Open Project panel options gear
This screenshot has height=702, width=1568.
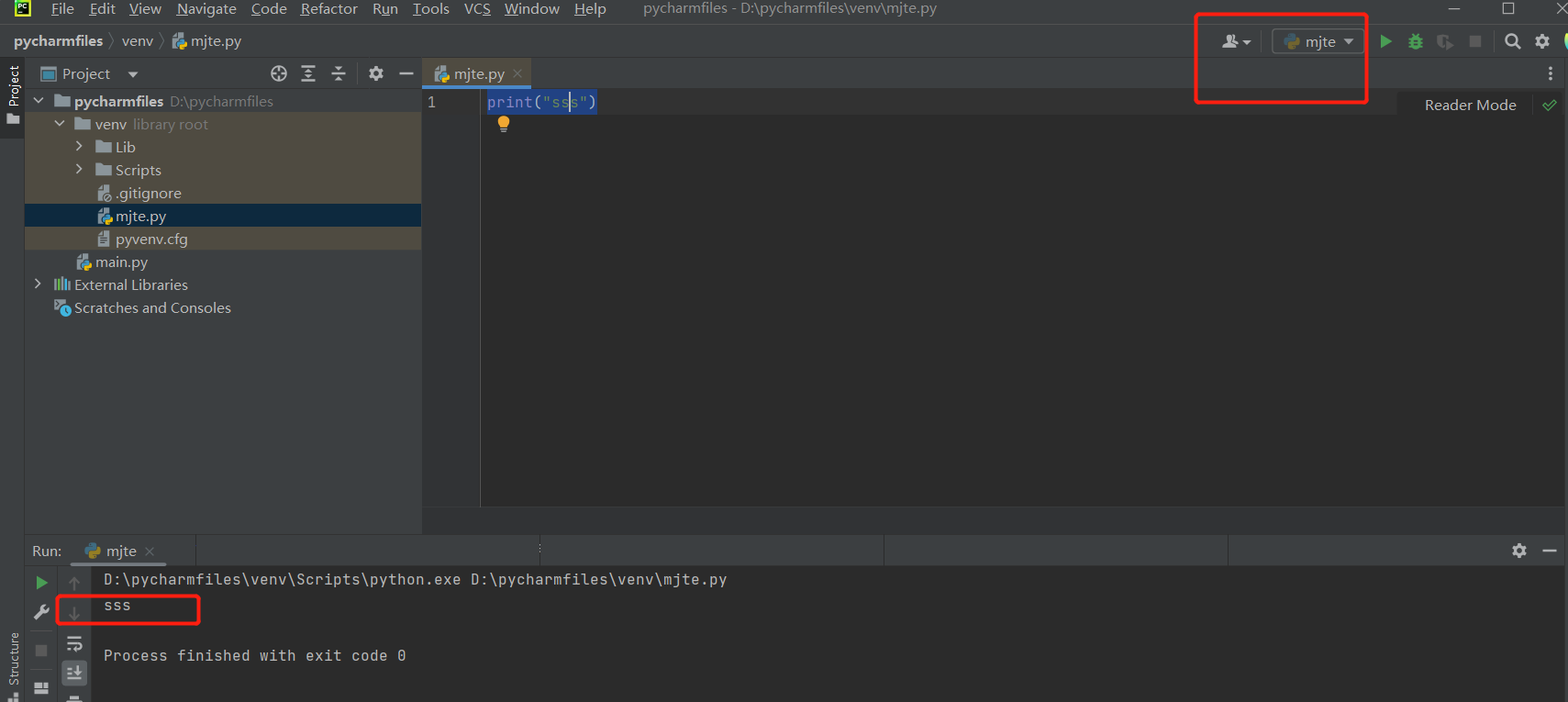376,73
